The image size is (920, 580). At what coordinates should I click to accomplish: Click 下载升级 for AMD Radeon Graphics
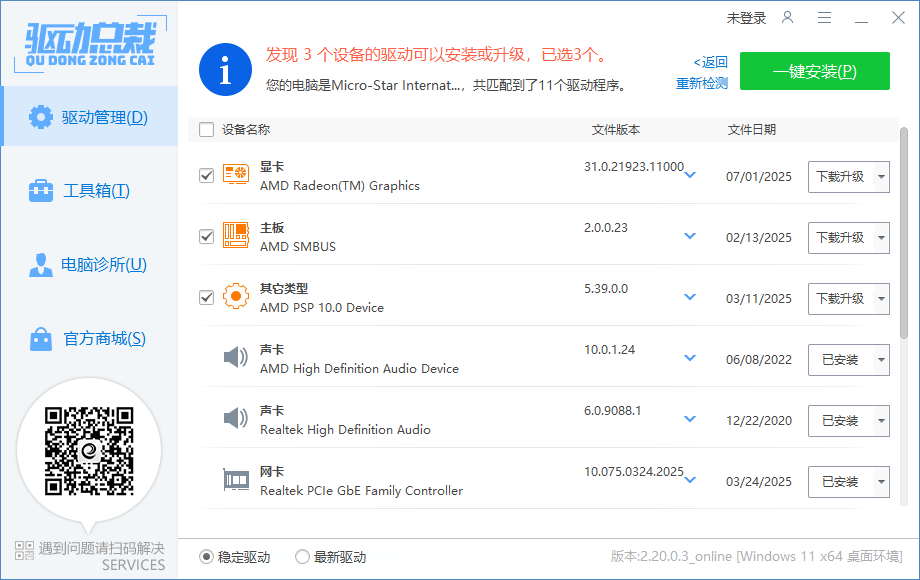841,177
